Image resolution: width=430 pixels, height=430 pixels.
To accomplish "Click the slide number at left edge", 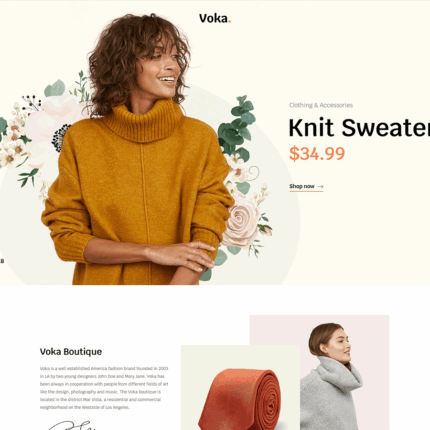I will coord(2,261).
